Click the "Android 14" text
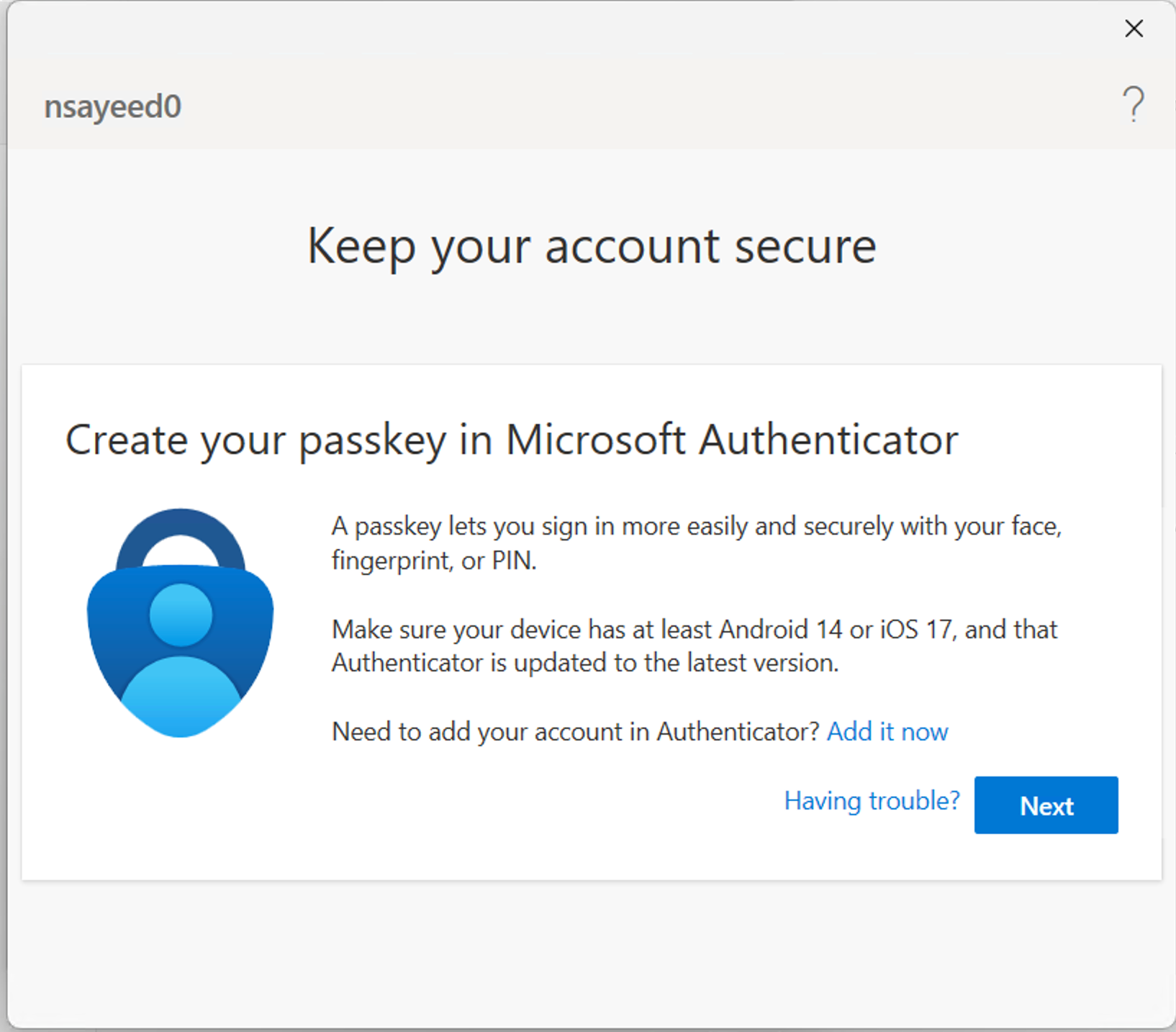 pyautogui.click(x=780, y=630)
